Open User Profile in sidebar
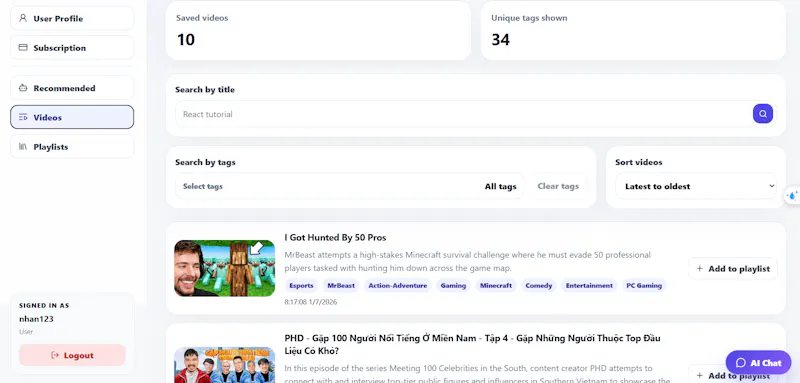 (x=72, y=18)
